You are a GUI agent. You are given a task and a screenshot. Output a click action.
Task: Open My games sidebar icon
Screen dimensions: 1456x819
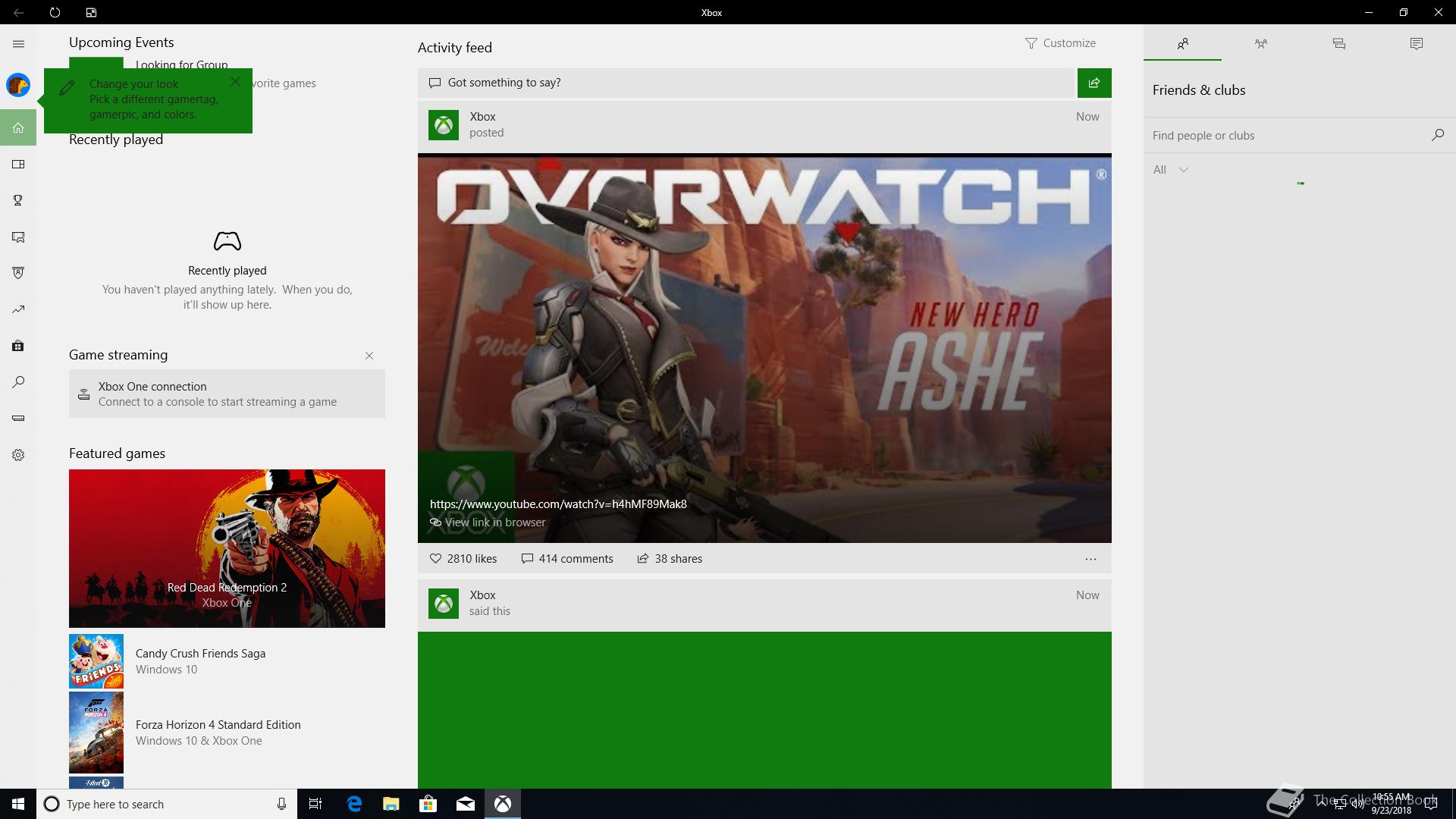pos(18,164)
